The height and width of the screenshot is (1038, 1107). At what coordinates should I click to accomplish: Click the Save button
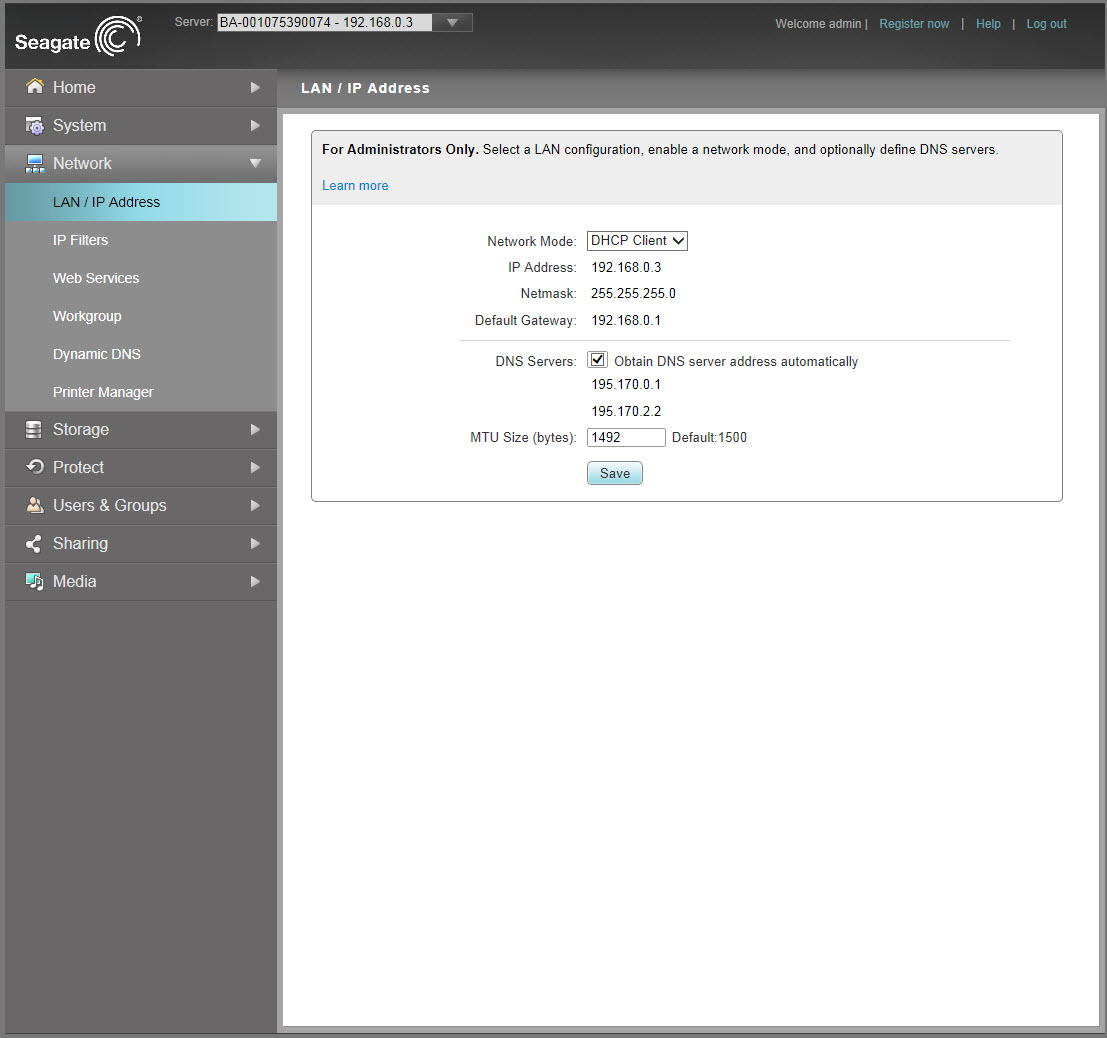pyautogui.click(x=614, y=473)
